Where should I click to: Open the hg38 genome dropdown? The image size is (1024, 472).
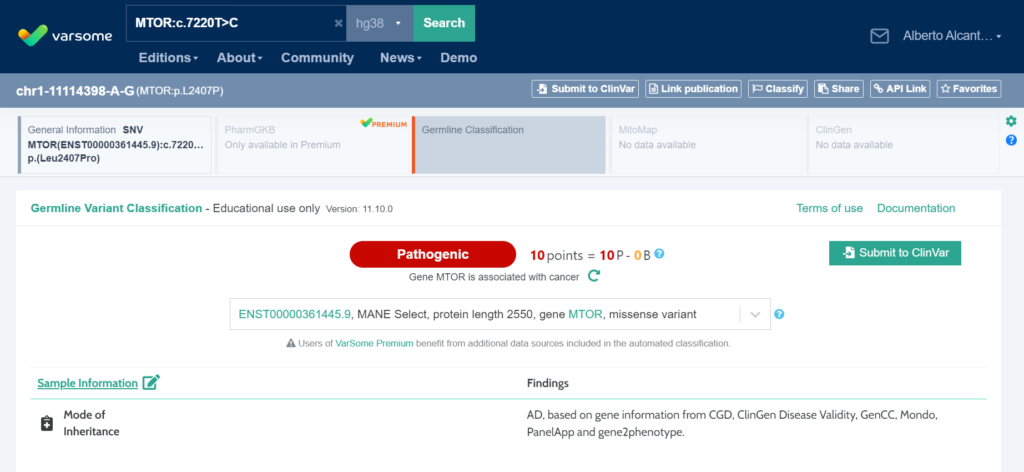tap(380, 23)
